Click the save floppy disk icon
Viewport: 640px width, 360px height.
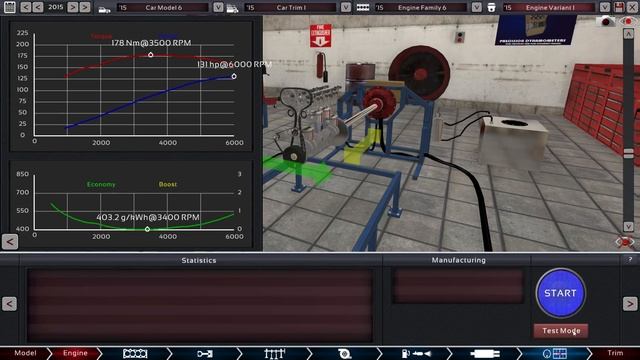[x=619, y=7]
